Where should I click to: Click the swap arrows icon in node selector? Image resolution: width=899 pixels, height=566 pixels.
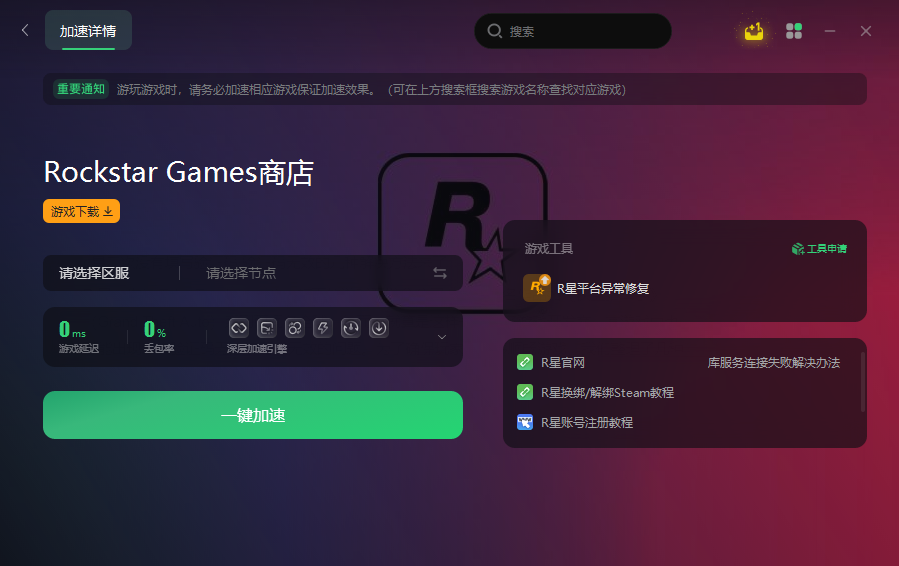click(440, 273)
